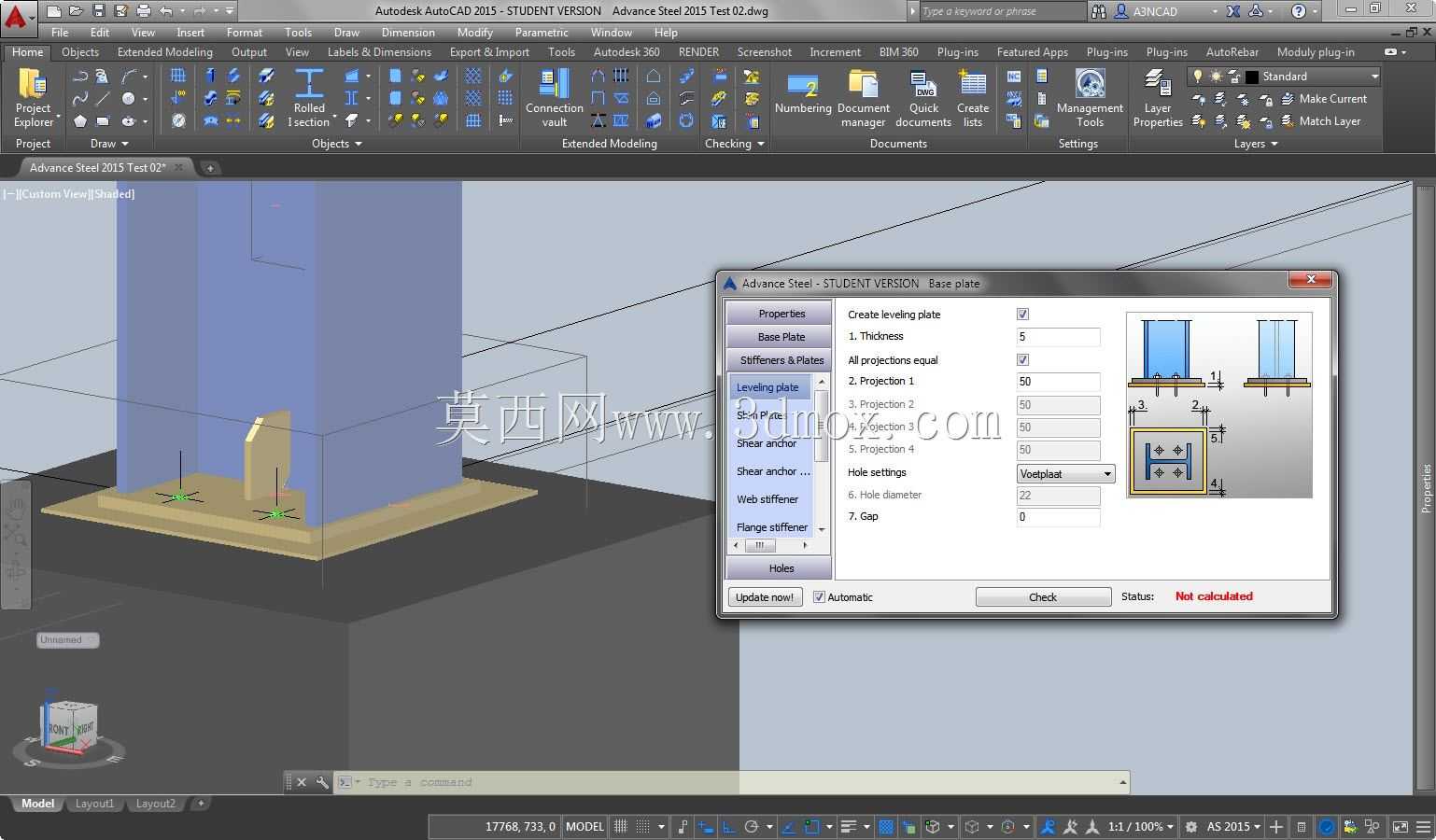Switch to Extended Modeling ribbon tab
The width and height of the screenshot is (1436, 840).
click(x=165, y=52)
